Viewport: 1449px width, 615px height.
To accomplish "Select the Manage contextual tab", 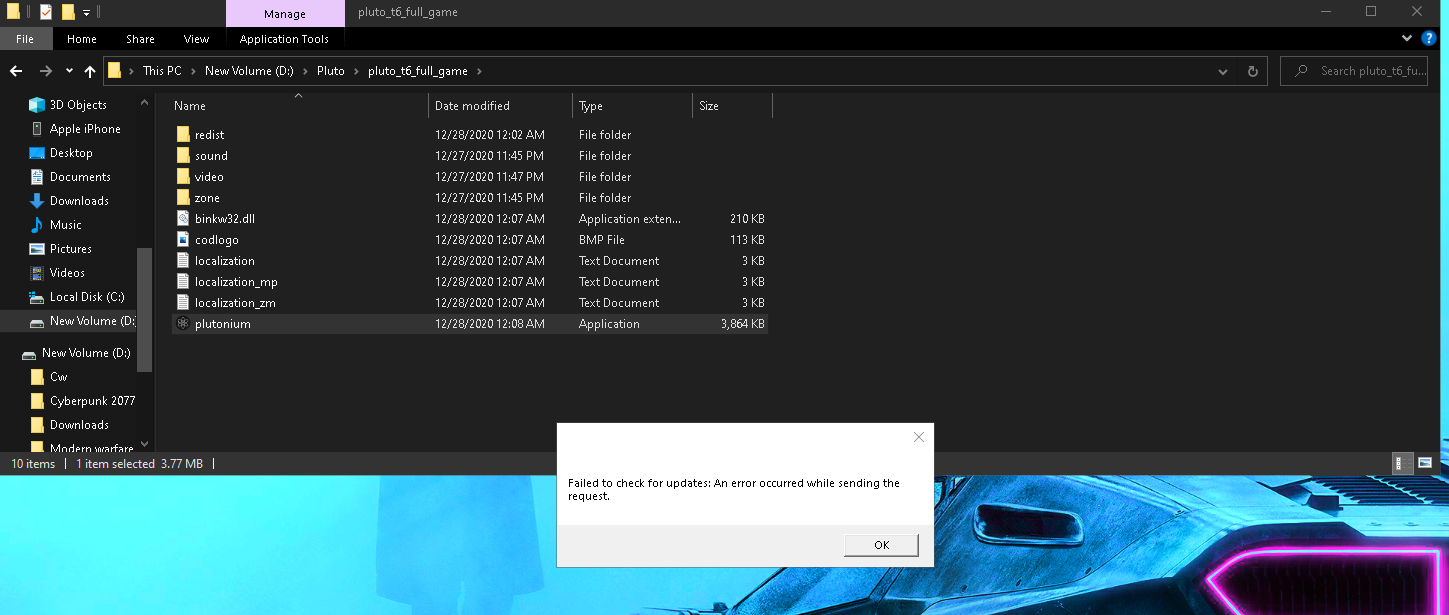I will pyautogui.click(x=284, y=13).
